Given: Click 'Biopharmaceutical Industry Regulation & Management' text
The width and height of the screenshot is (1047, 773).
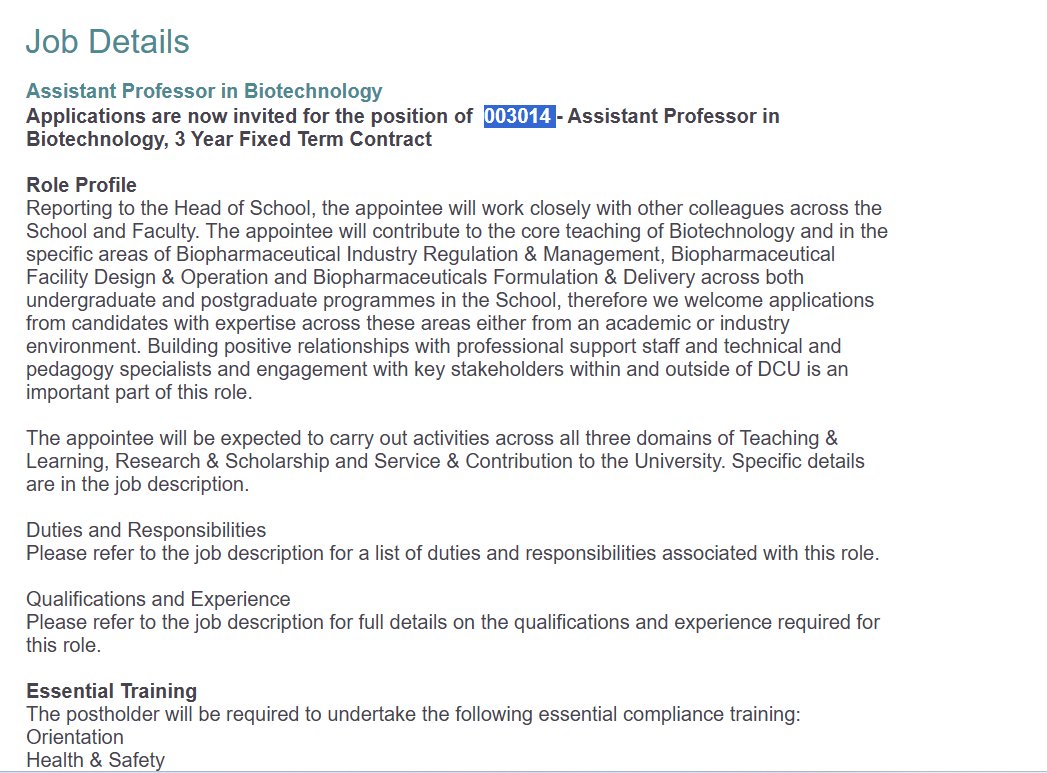Looking at the screenshot, I should 418,254.
